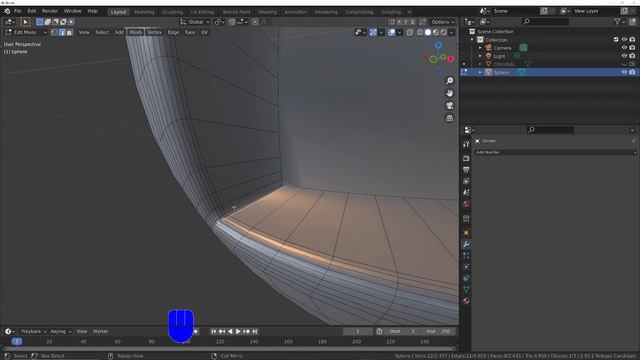The width and height of the screenshot is (640, 360).
Task: Open the Keying dropdown in timeline
Action: tap(61, 331)
